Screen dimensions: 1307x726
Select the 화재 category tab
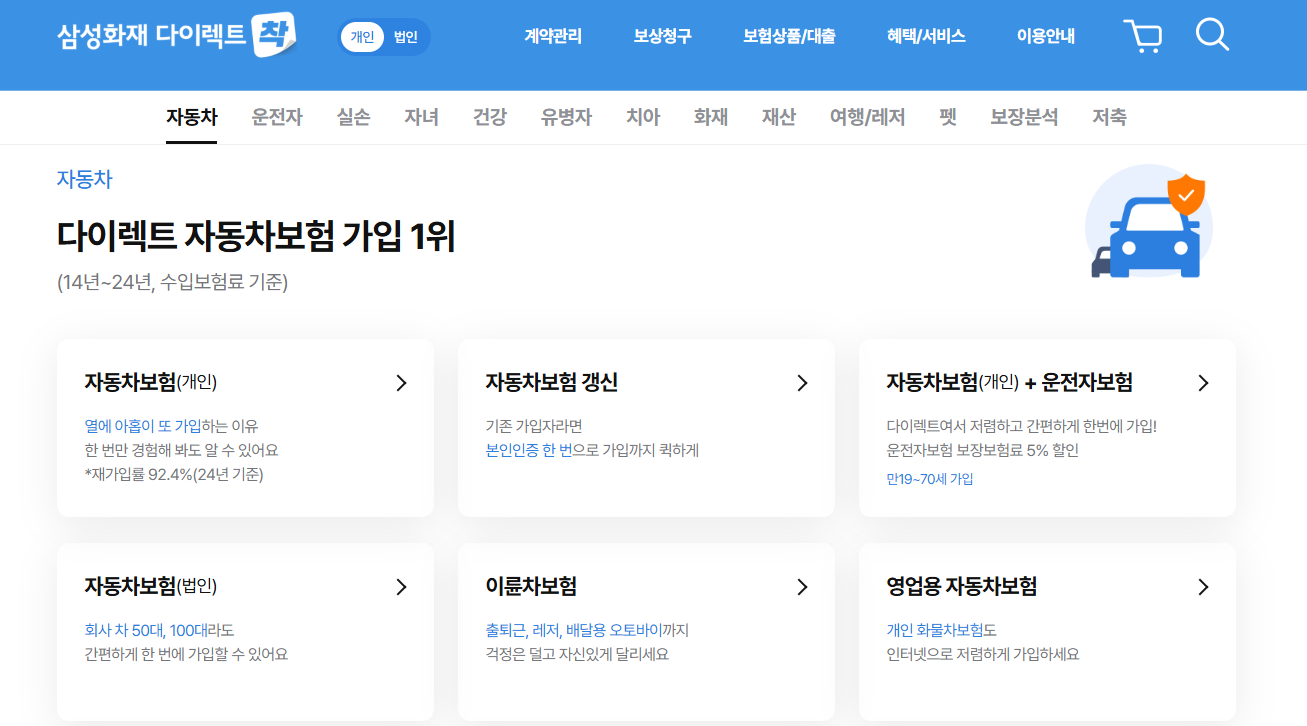[711, 117]
